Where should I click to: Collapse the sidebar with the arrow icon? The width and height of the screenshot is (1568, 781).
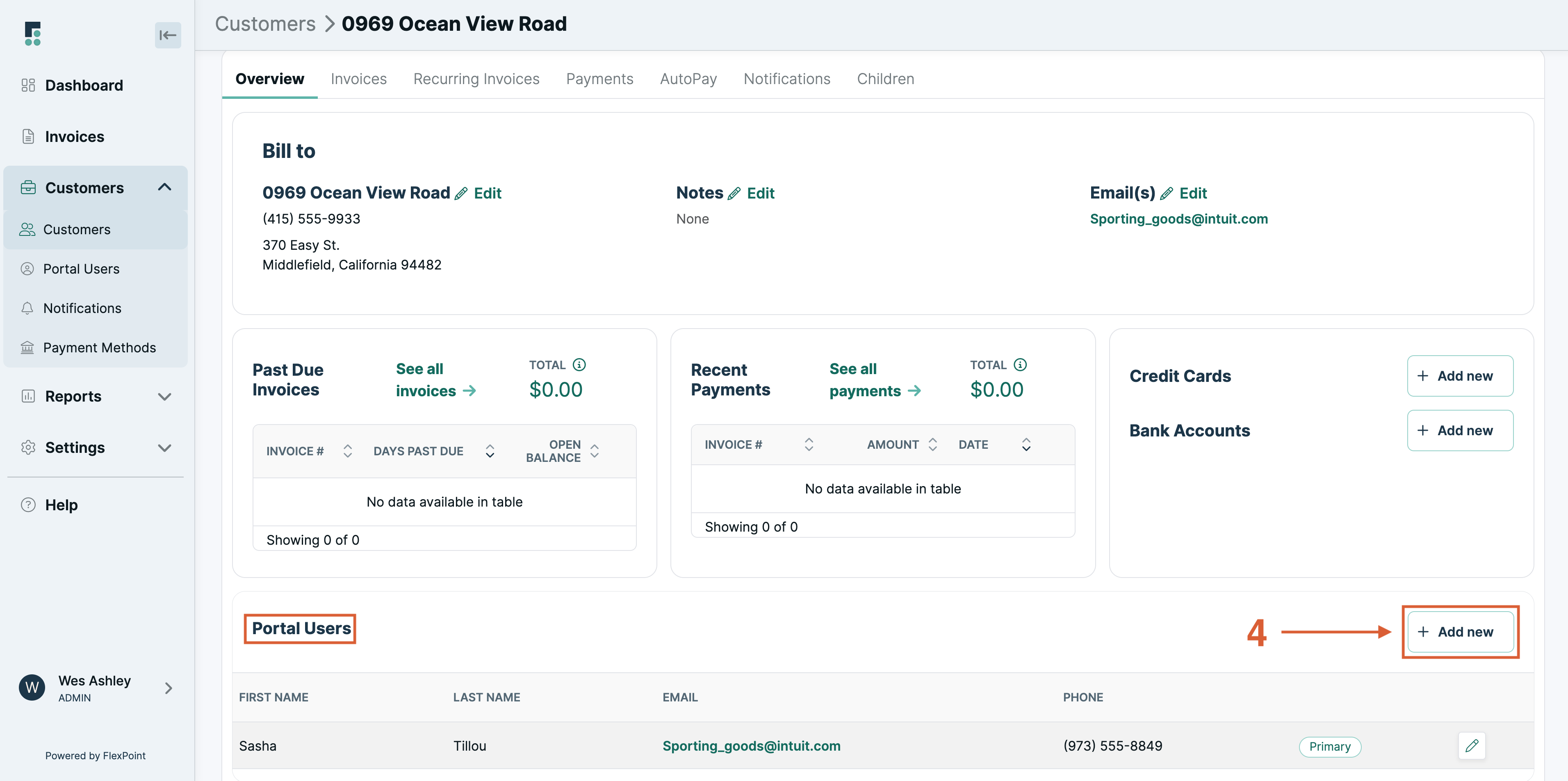pyautogui.click(x=167, y=35)
